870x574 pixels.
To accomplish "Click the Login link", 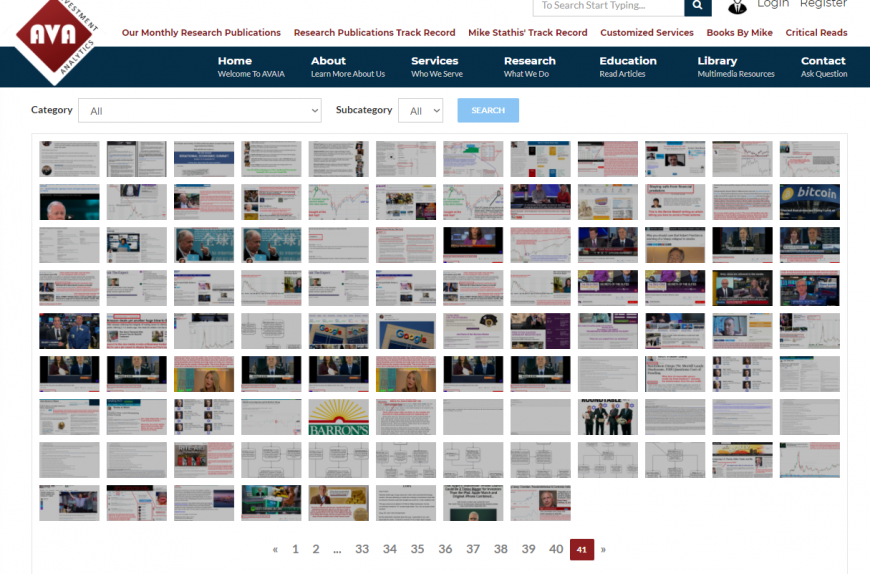I will [772, 5].
